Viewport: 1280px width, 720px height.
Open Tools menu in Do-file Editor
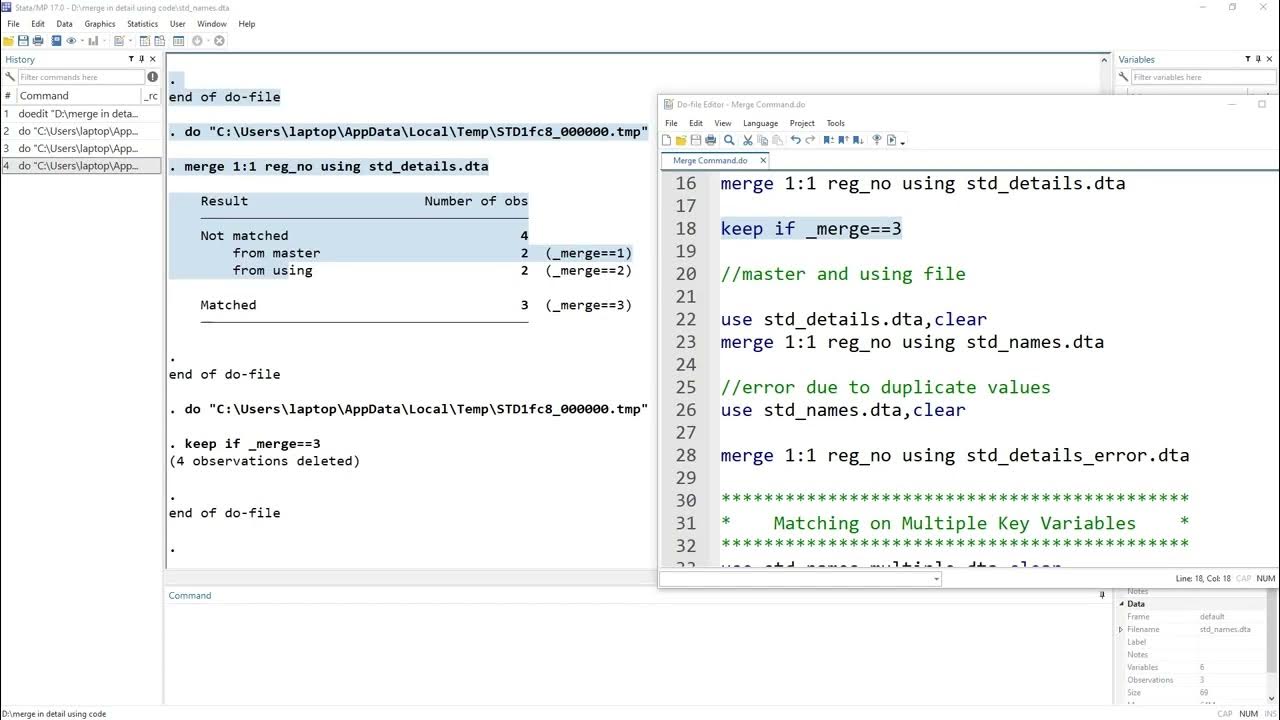pyautogui.click(x=835, y=123)
